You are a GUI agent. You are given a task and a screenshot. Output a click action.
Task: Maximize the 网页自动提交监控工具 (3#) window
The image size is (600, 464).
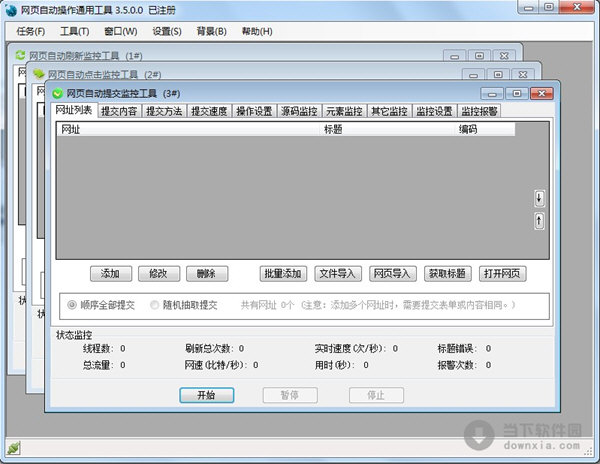point(517,93)
